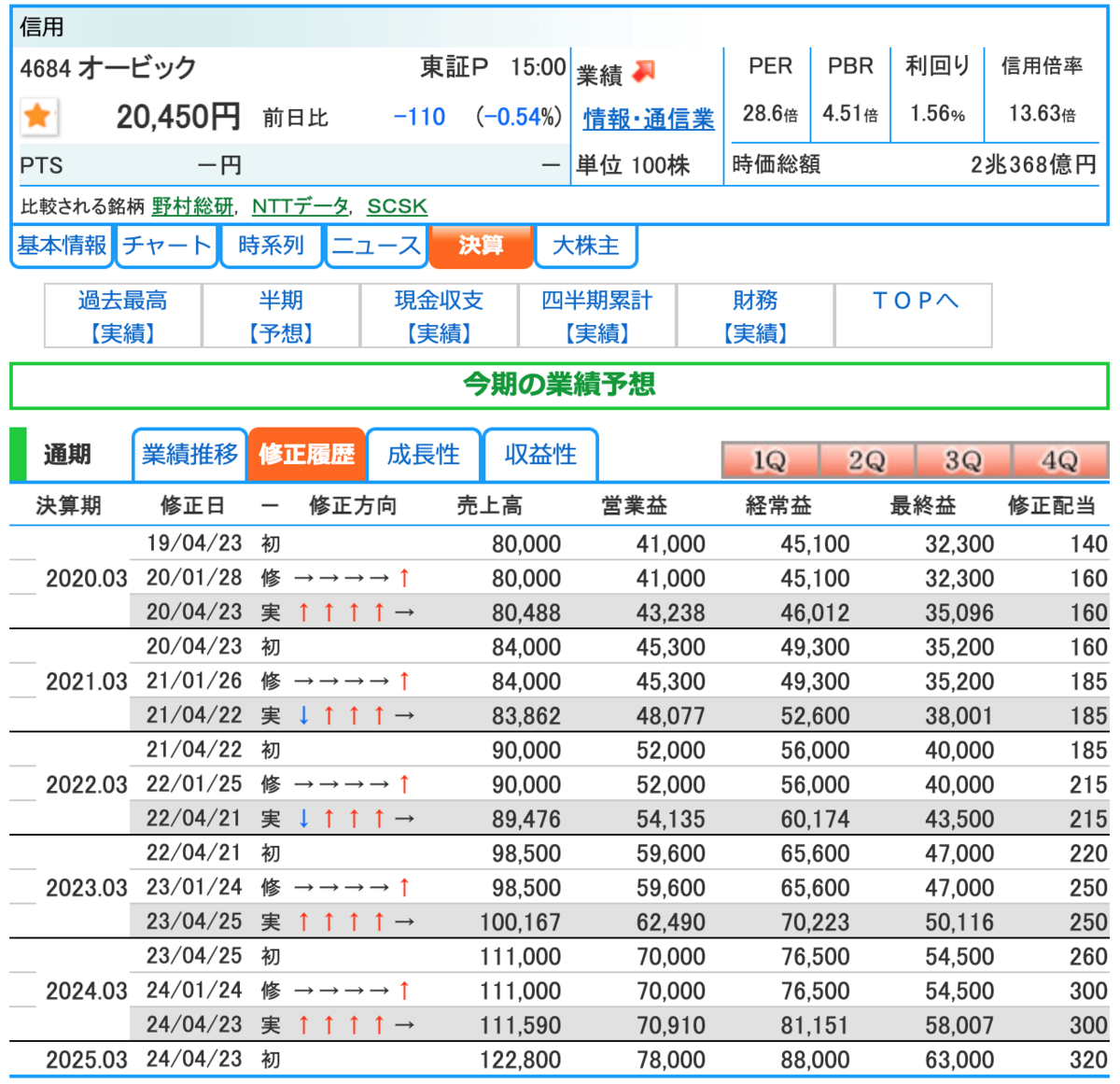
Task: Click the 修正日 19/04/23 cell
Action: 194,543
